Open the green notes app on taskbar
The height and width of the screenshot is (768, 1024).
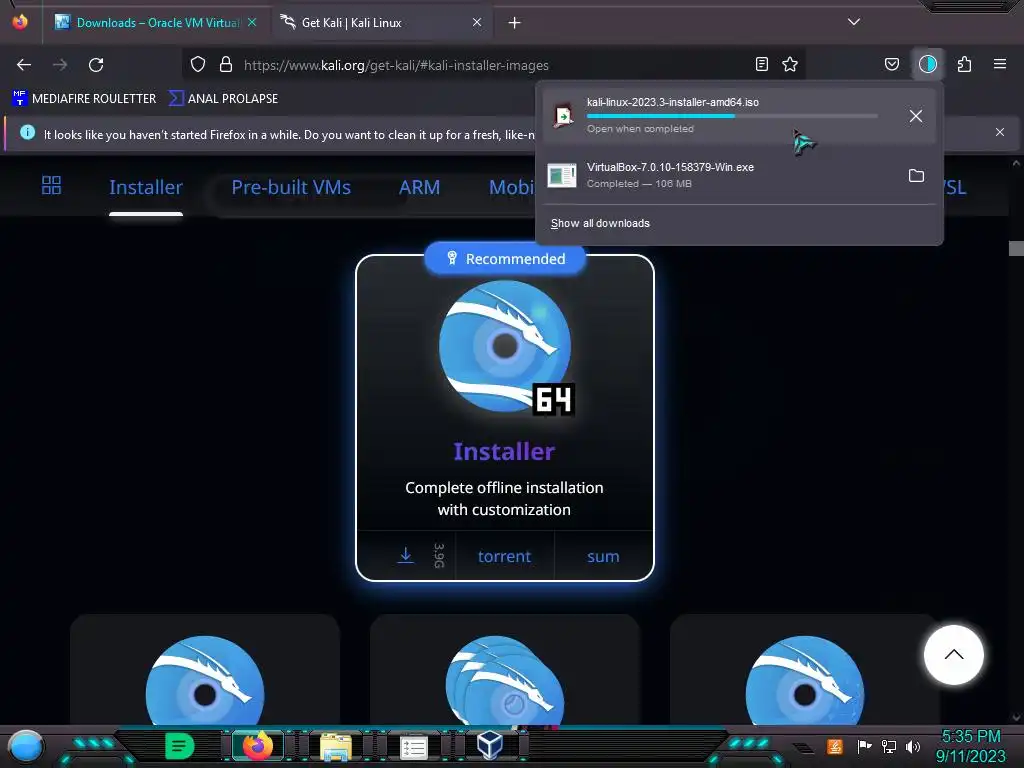click(x=180, y=746)
